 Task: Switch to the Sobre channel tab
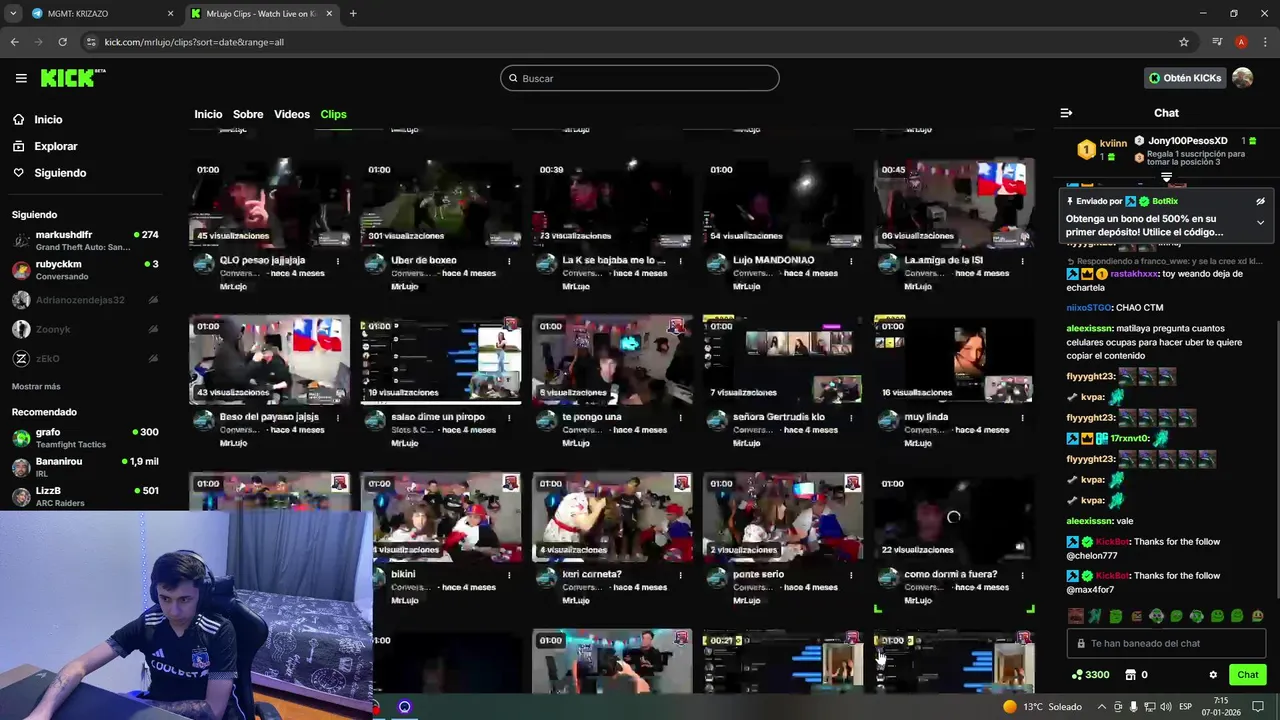[248, 114]
